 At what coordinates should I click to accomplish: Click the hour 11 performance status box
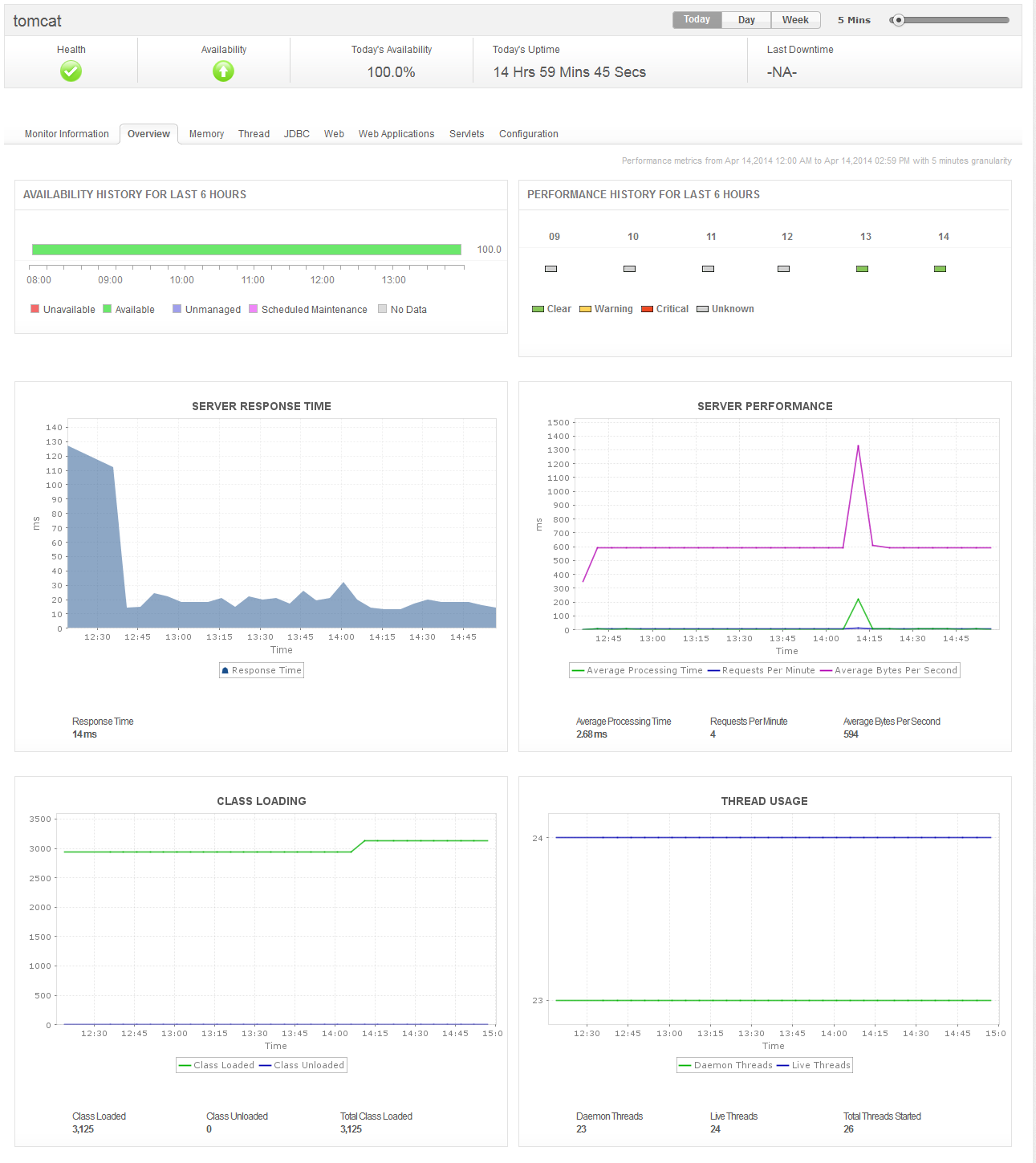pos(708,269)
